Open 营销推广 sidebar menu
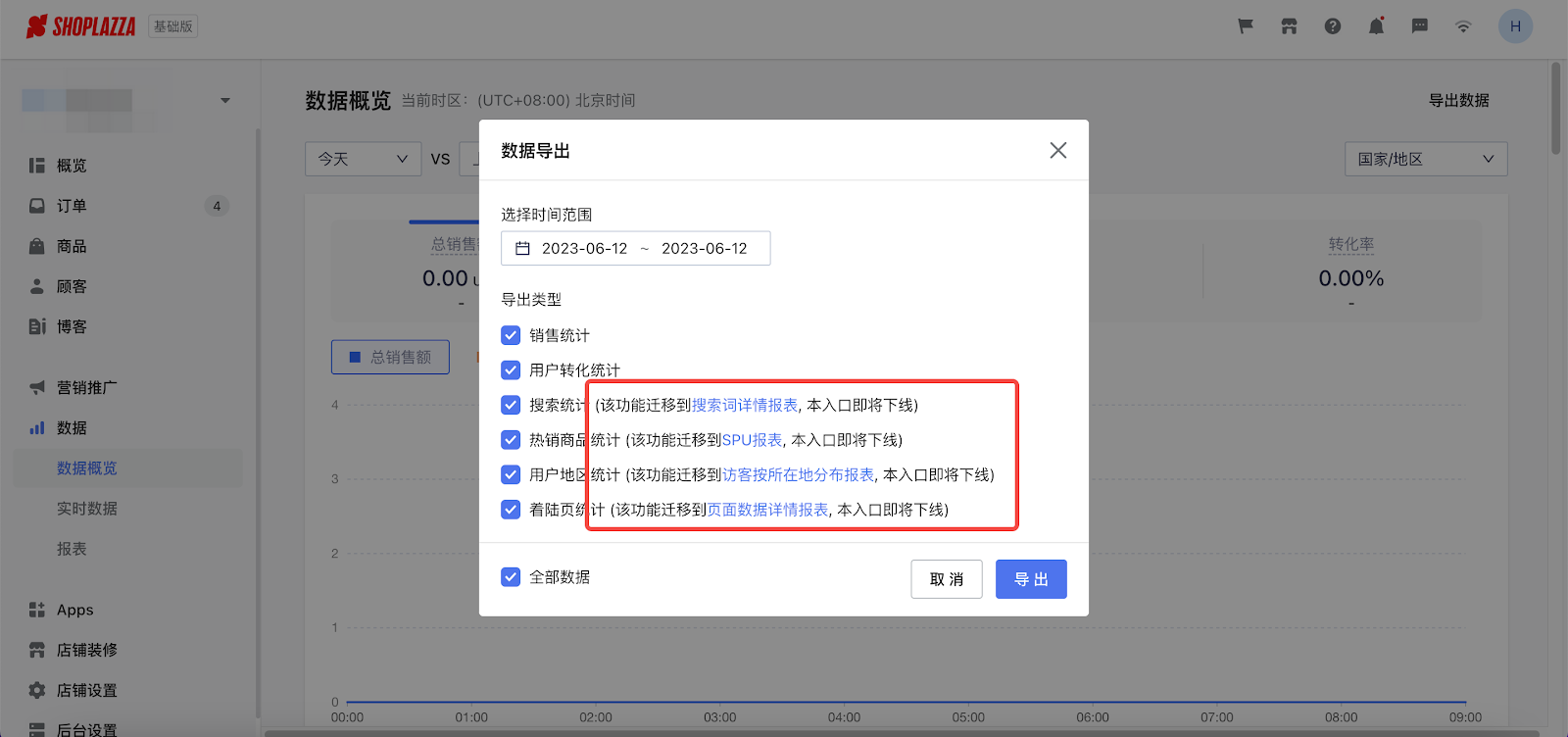 click(x=86, y=388)
